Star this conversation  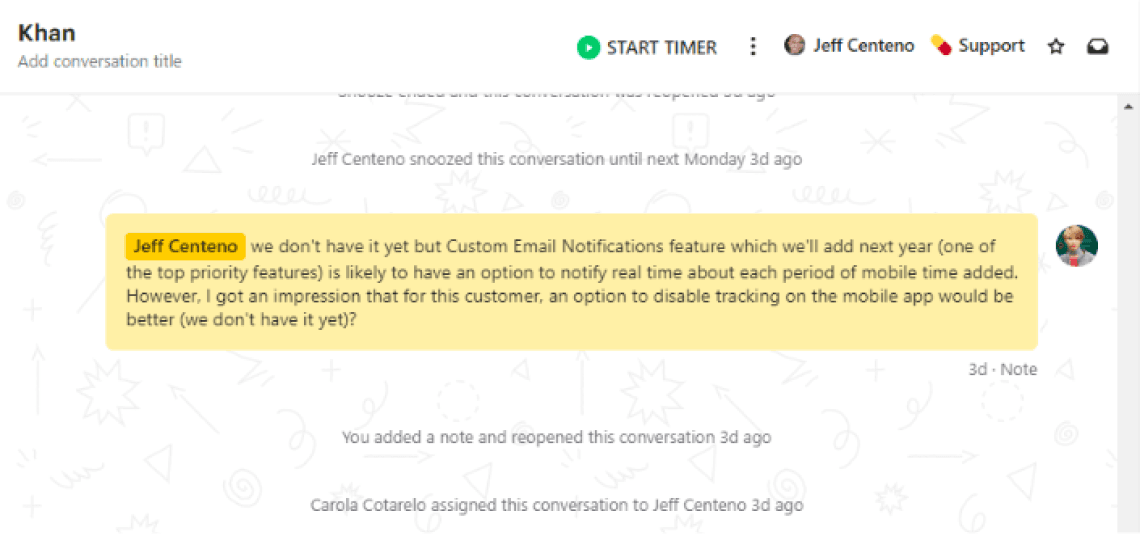click(1056, 47)
